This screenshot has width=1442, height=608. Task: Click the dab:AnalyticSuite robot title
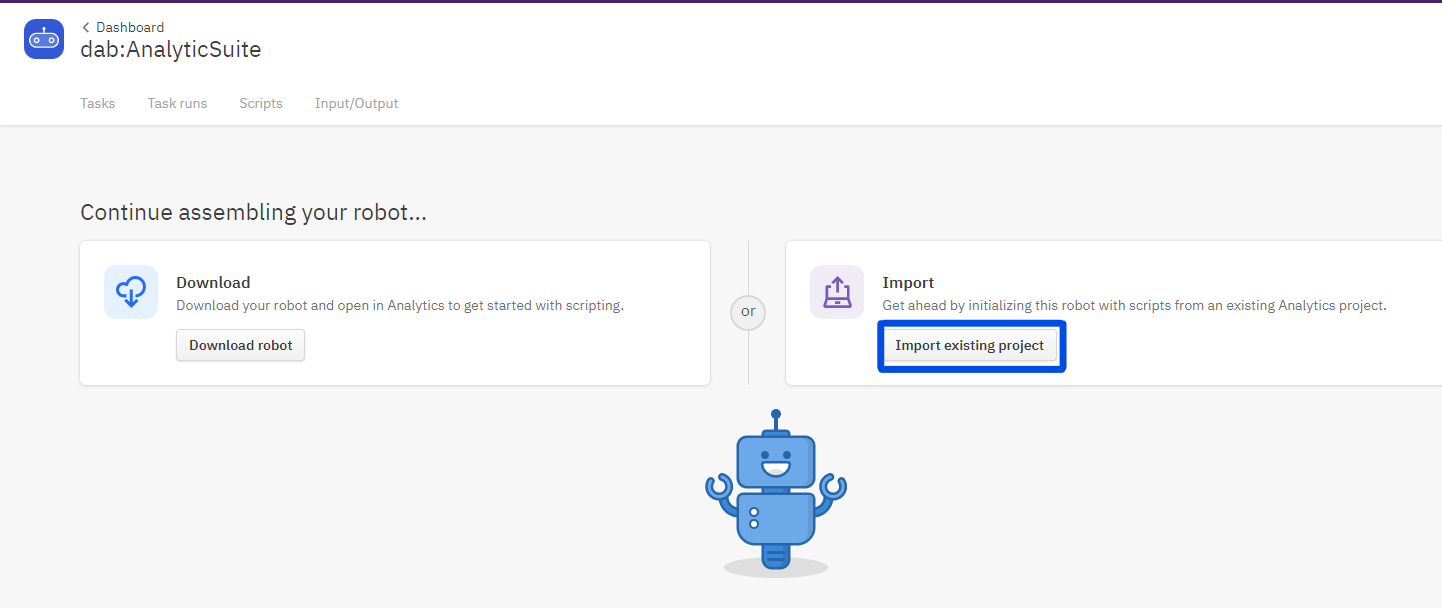(170, 49)
